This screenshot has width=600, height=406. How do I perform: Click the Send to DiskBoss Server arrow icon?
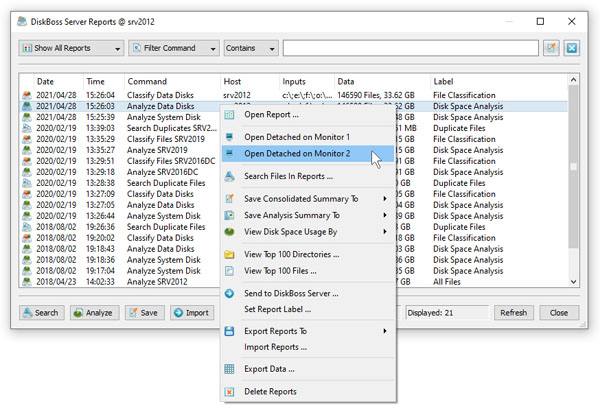pos(229,293)
